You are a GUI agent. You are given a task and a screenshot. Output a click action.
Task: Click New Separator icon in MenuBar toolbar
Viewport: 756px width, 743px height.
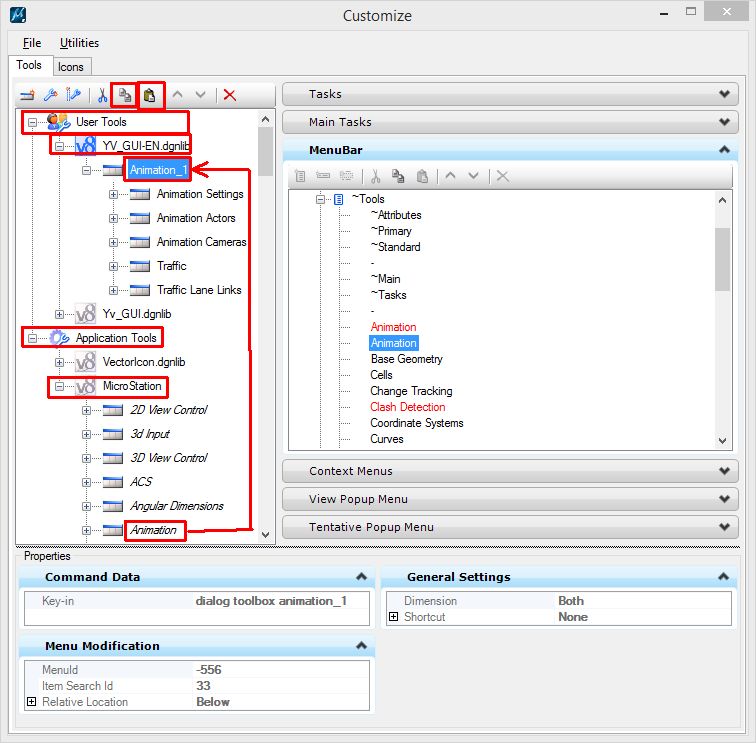347,176
